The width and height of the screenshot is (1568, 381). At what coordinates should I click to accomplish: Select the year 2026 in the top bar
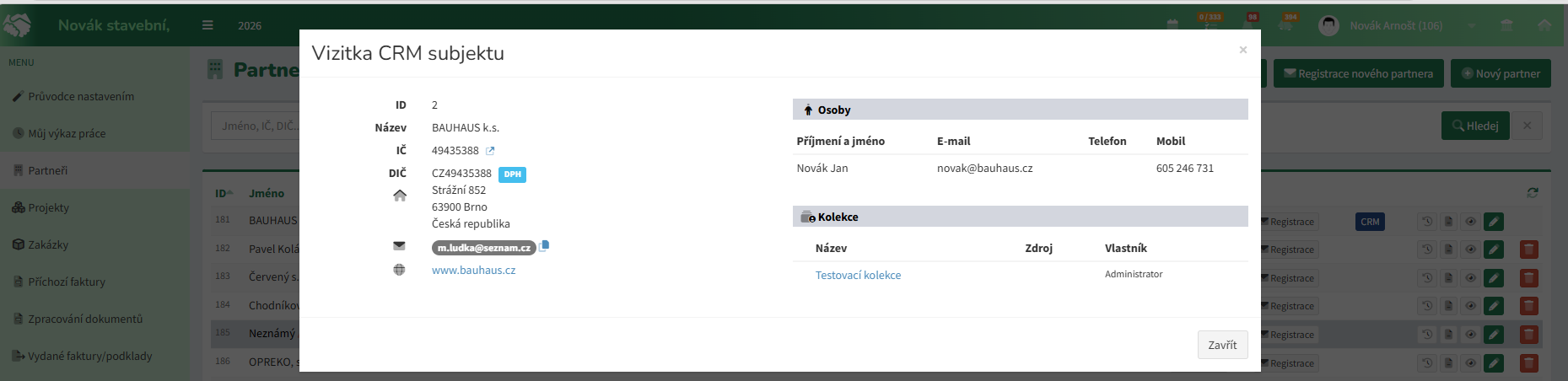click(x=250, y=26)
